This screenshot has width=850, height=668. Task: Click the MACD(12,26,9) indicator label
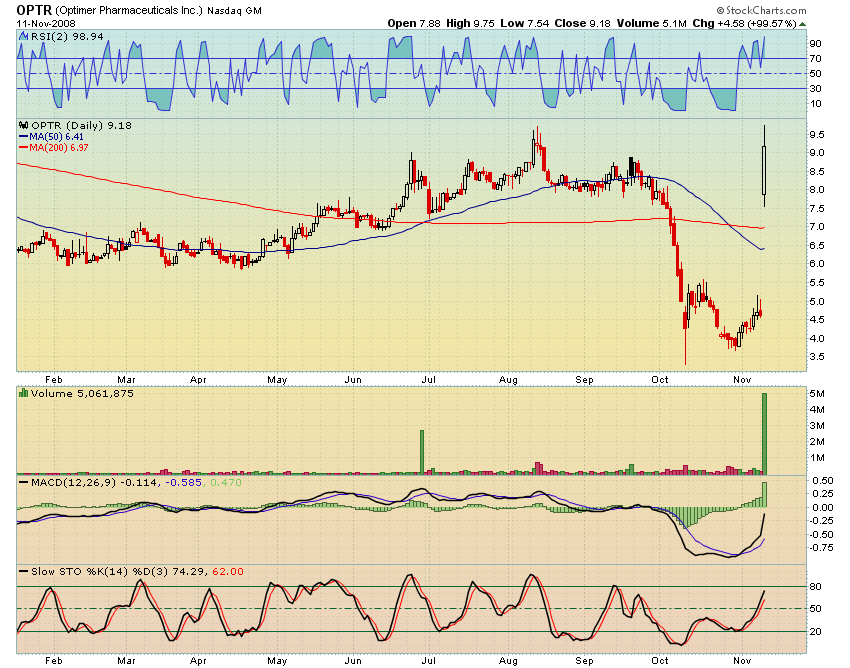coord(73,482)
